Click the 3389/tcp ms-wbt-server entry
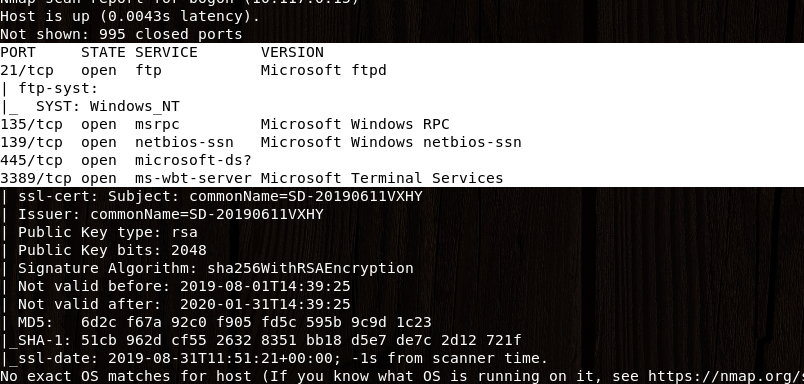The image size is (804, 384). 251,178
